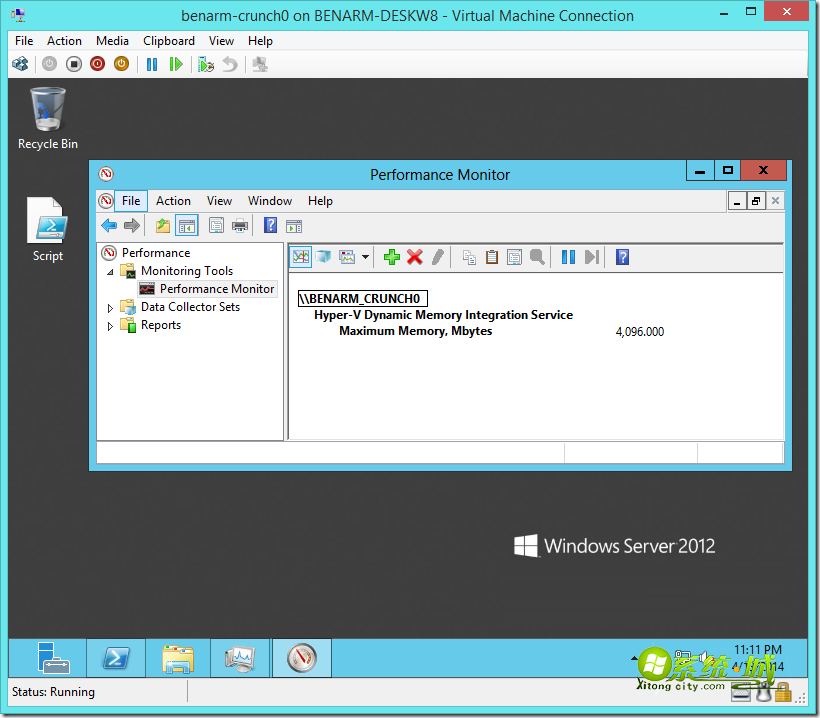Open the counter Properties icon
The height and width of the screenshot is (718, 820).
[514, 257]
